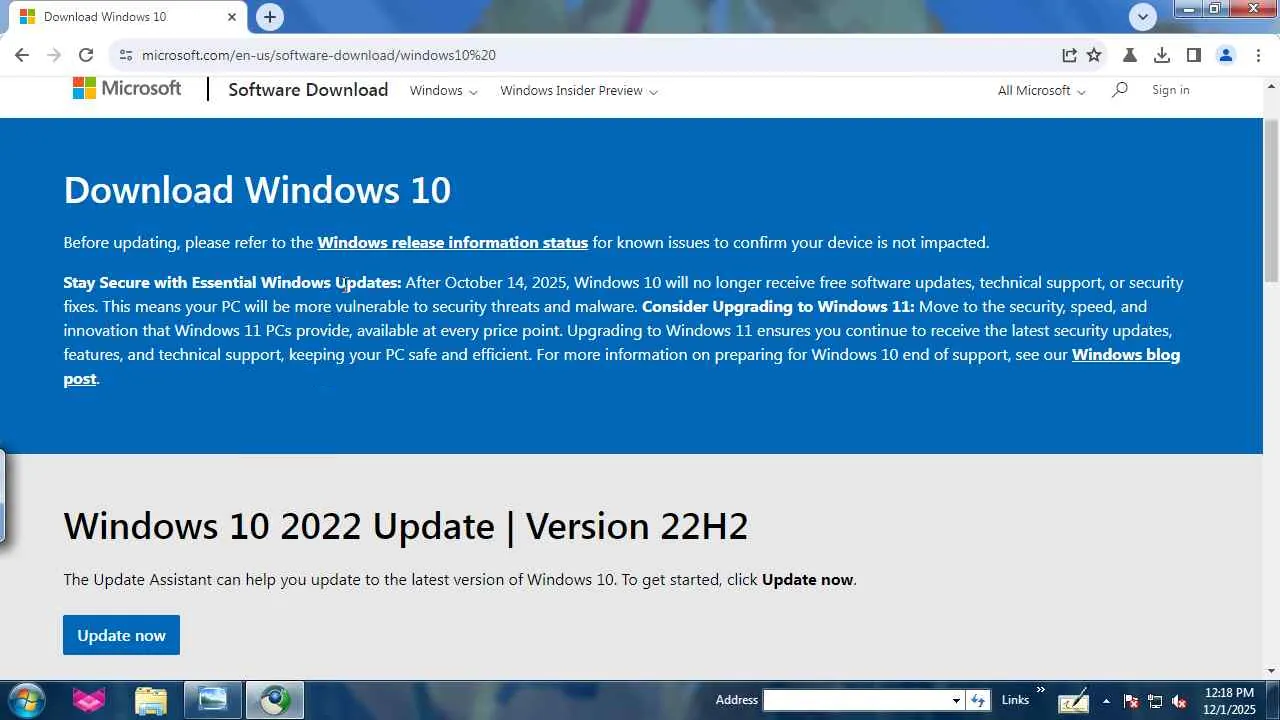Switch to the picture viewer taskbar app
Image resolution: width=1280 pixels, height=720 pixels.
[x=212, y=700]
